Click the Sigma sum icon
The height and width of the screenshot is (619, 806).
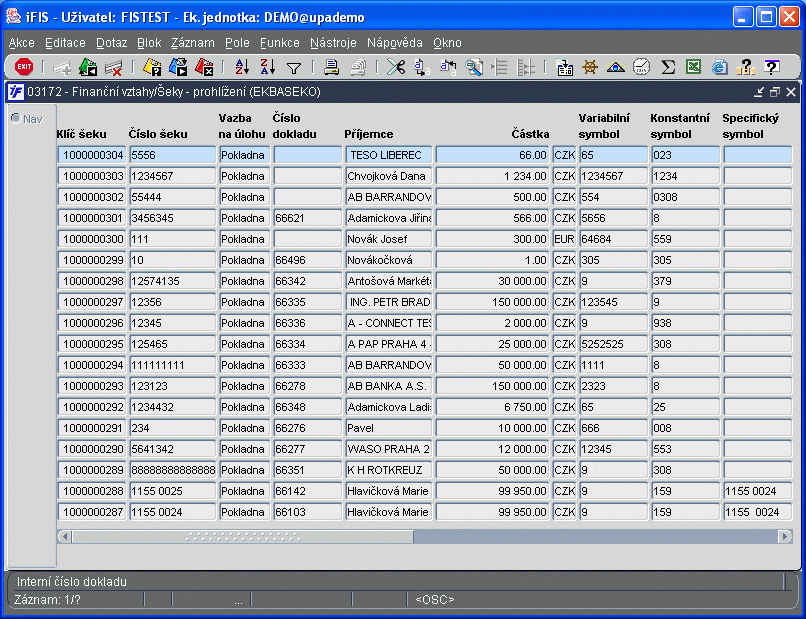pyautogui.click(x=668, y=67)
